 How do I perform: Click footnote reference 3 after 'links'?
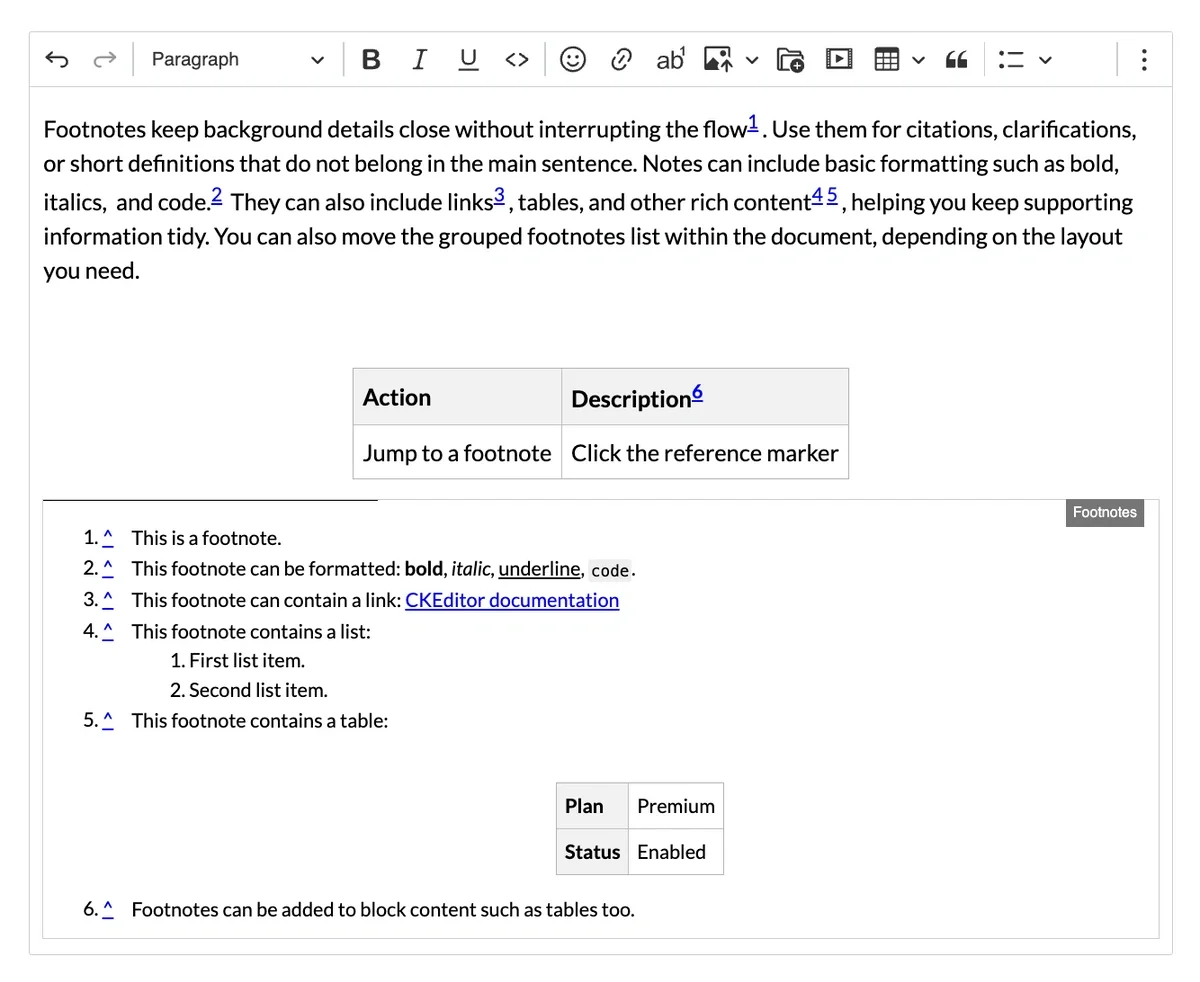(x=499, y=196)
